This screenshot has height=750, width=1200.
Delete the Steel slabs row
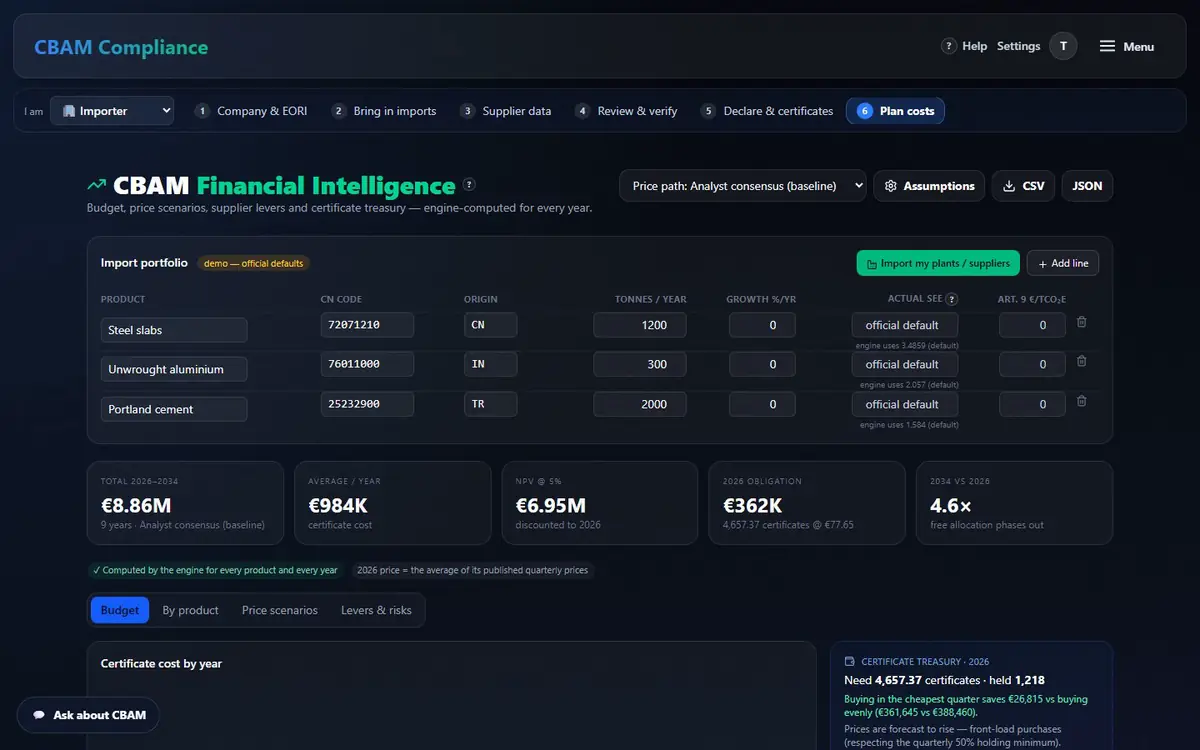[1081, 322]
